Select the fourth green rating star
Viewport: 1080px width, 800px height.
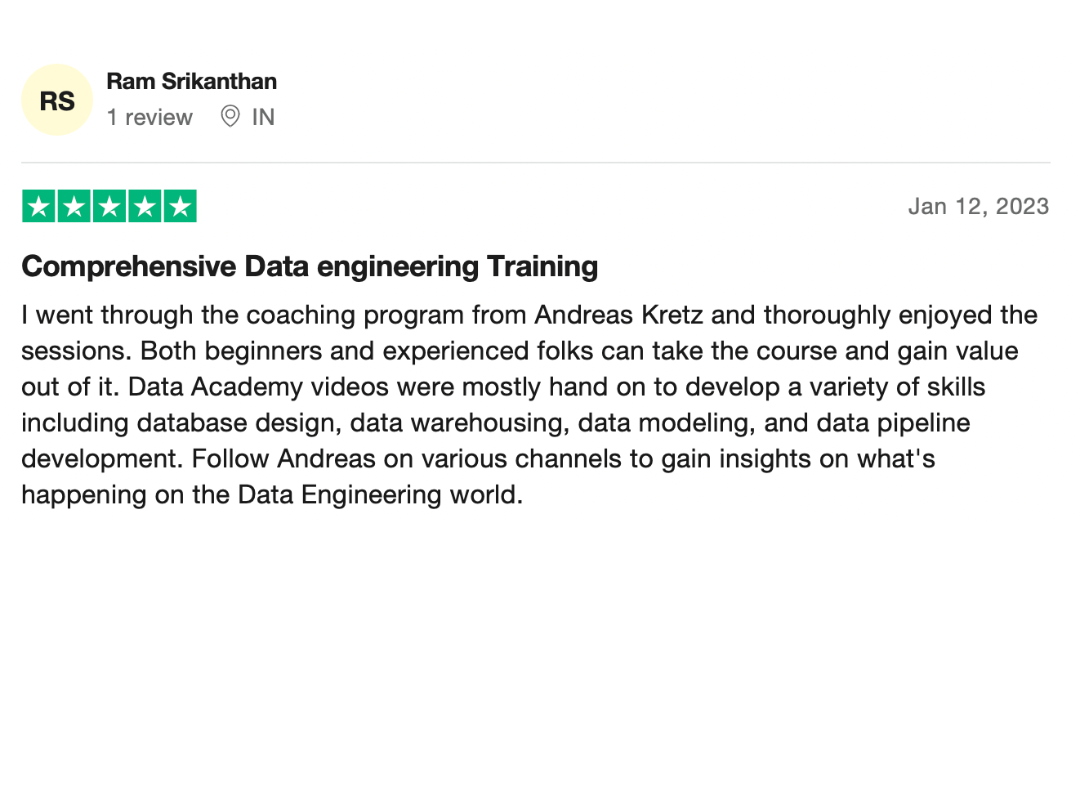coord(145,206)
